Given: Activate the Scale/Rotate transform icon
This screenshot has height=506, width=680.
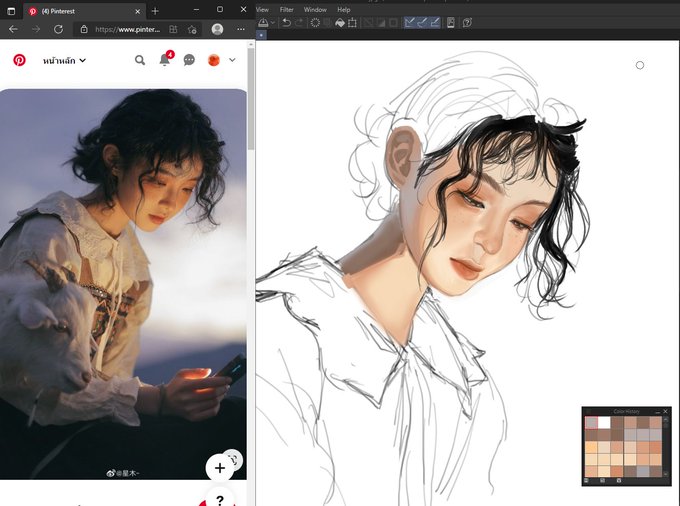Looking at the screenshot, I should point(352,23).
